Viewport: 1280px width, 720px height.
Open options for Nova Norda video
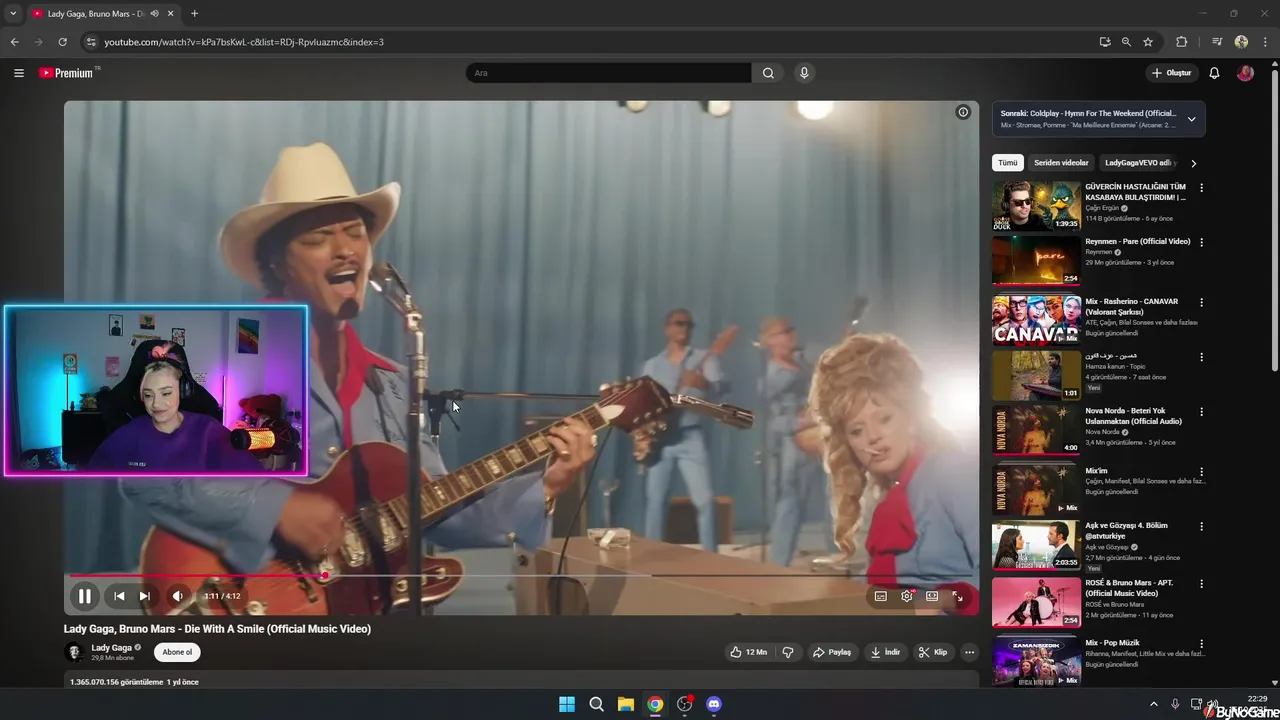1202,412
